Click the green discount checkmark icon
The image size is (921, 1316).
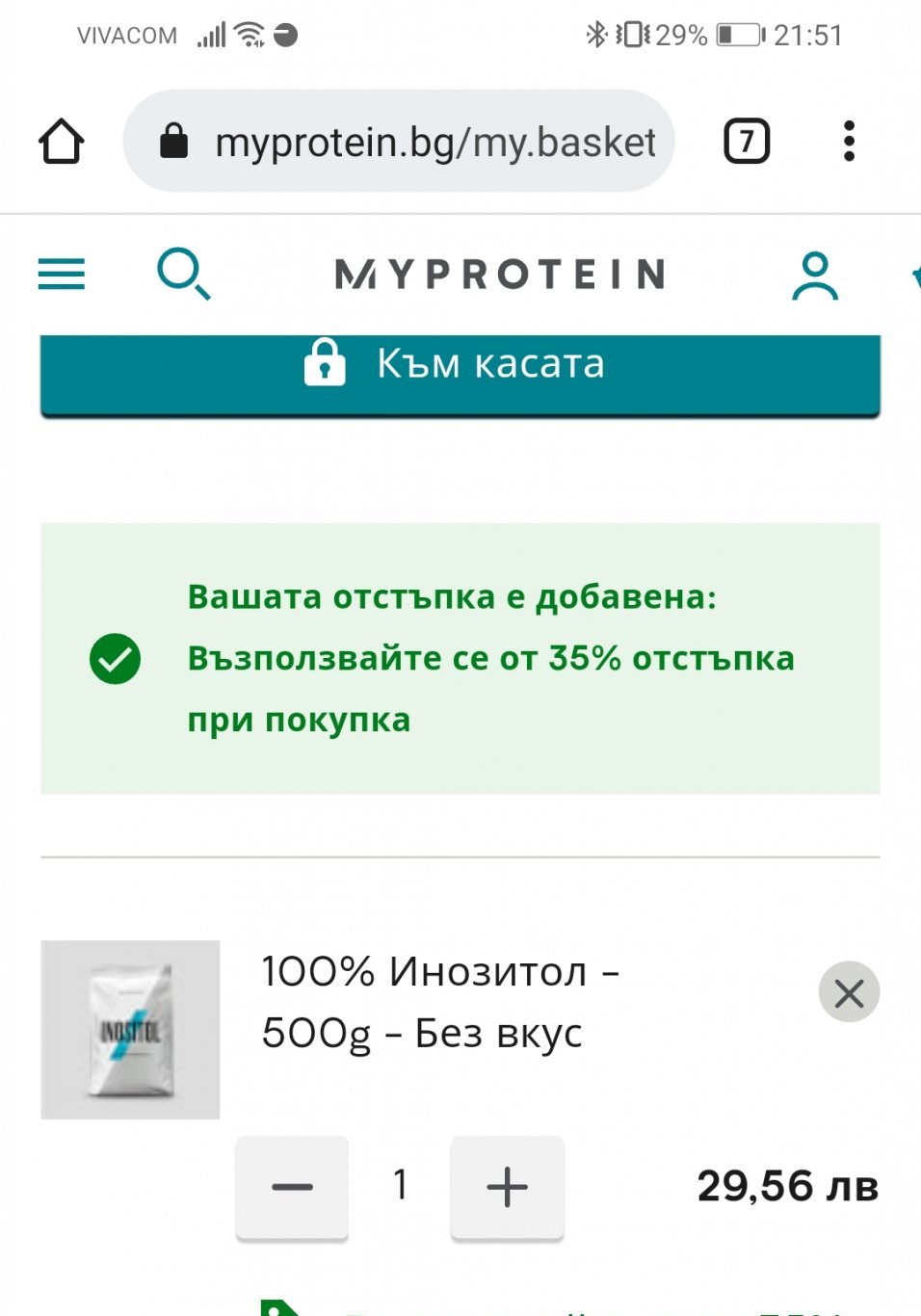click(x=115, y=659)
